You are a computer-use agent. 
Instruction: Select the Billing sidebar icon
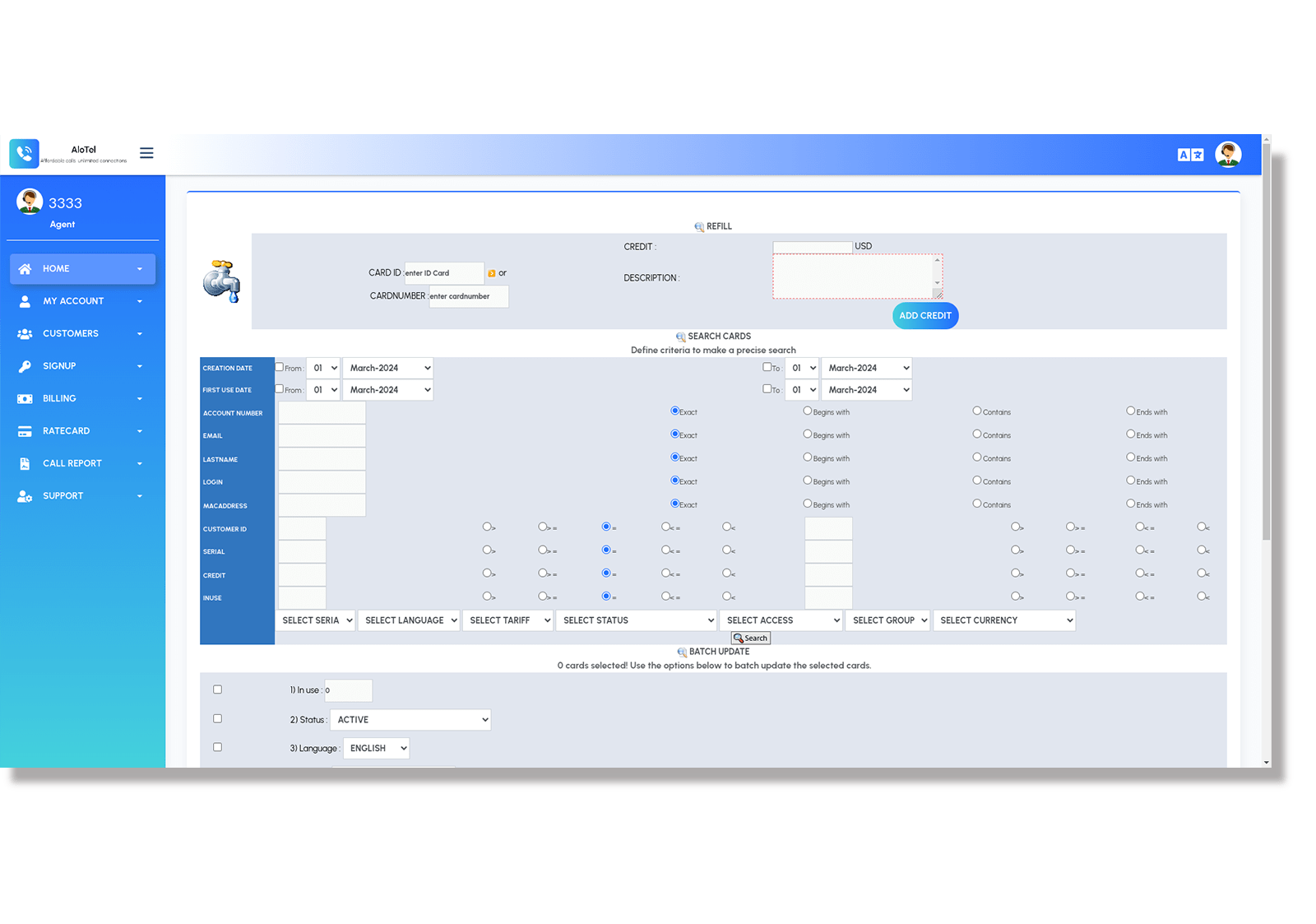(x=25, y=398)
